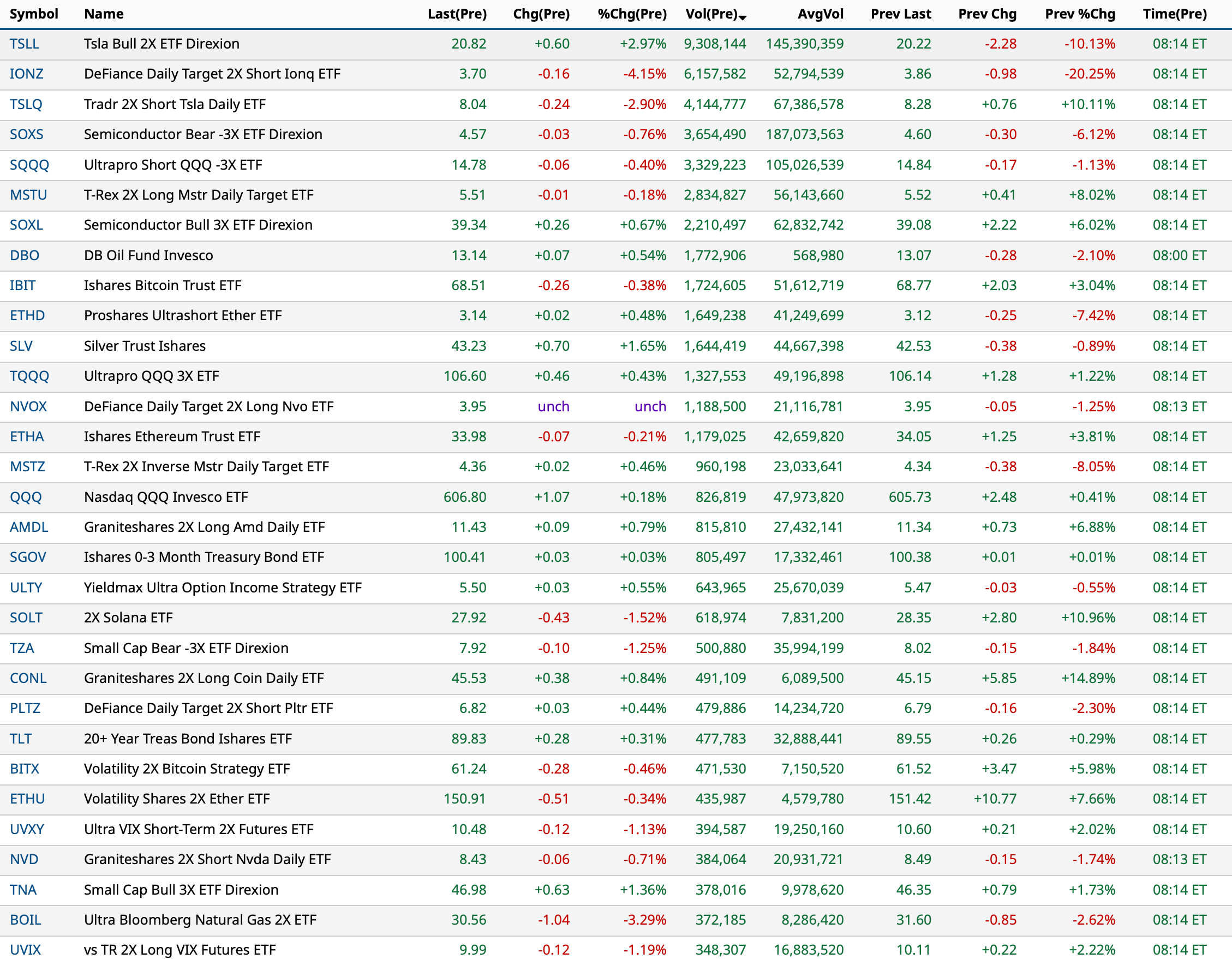The image size is (1232, 959).
Task: Click the Name column header
Action: click(104, 14)
